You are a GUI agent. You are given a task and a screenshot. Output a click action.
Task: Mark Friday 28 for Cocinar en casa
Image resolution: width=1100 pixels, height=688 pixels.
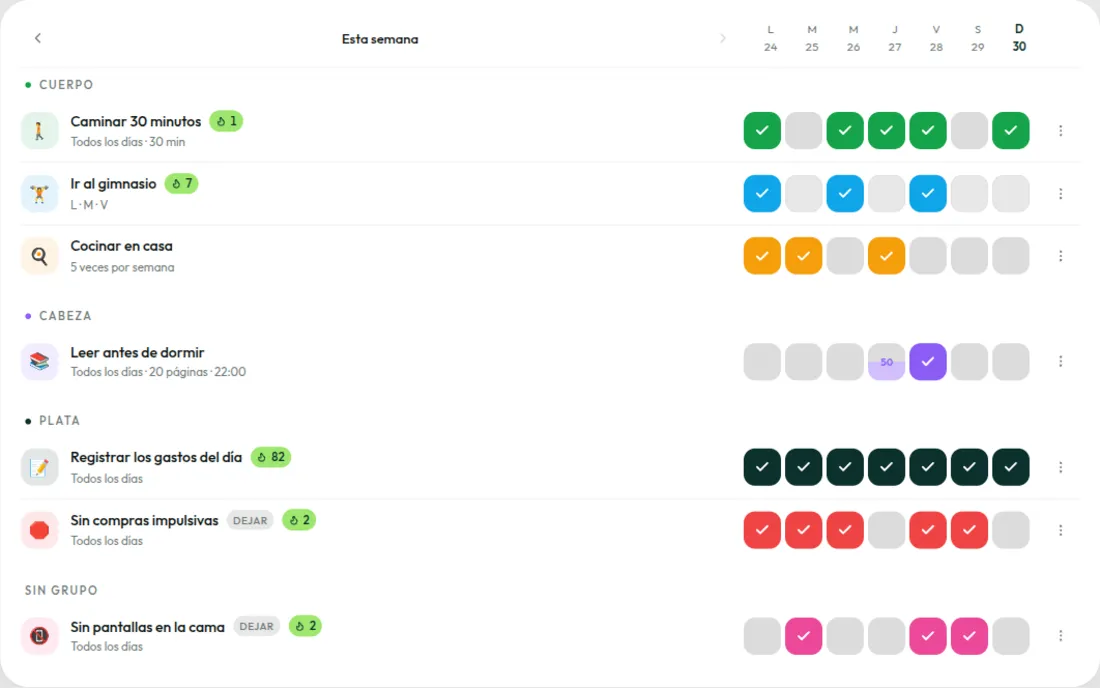pyautogui.click(x=928, y=256)
